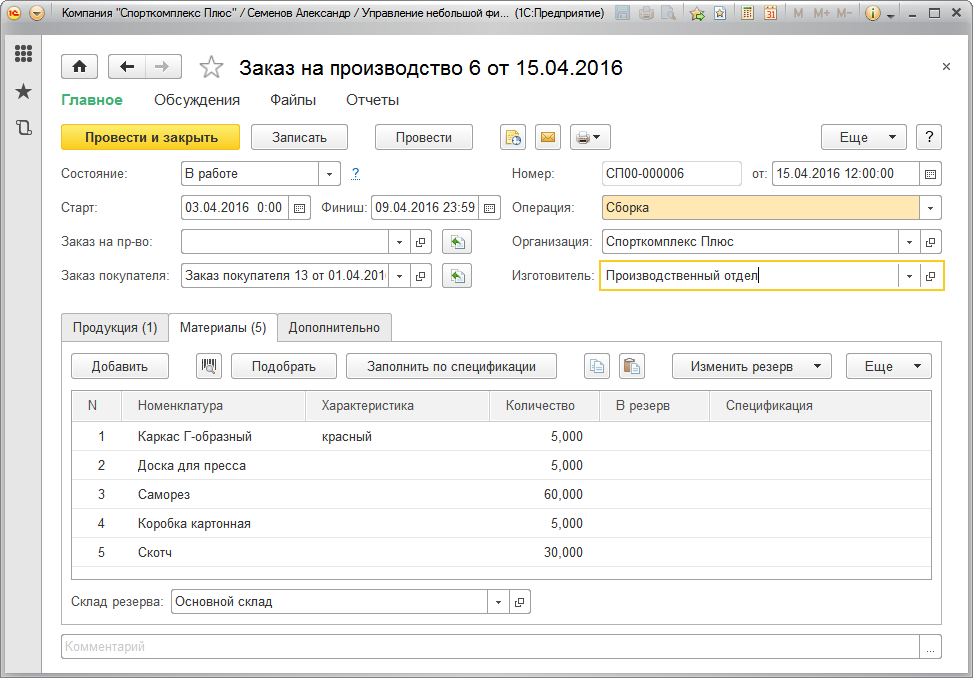Viewport: 973px width, 678px height.
Task: Switch to the Продукция (1) tab
Action: 115,327
